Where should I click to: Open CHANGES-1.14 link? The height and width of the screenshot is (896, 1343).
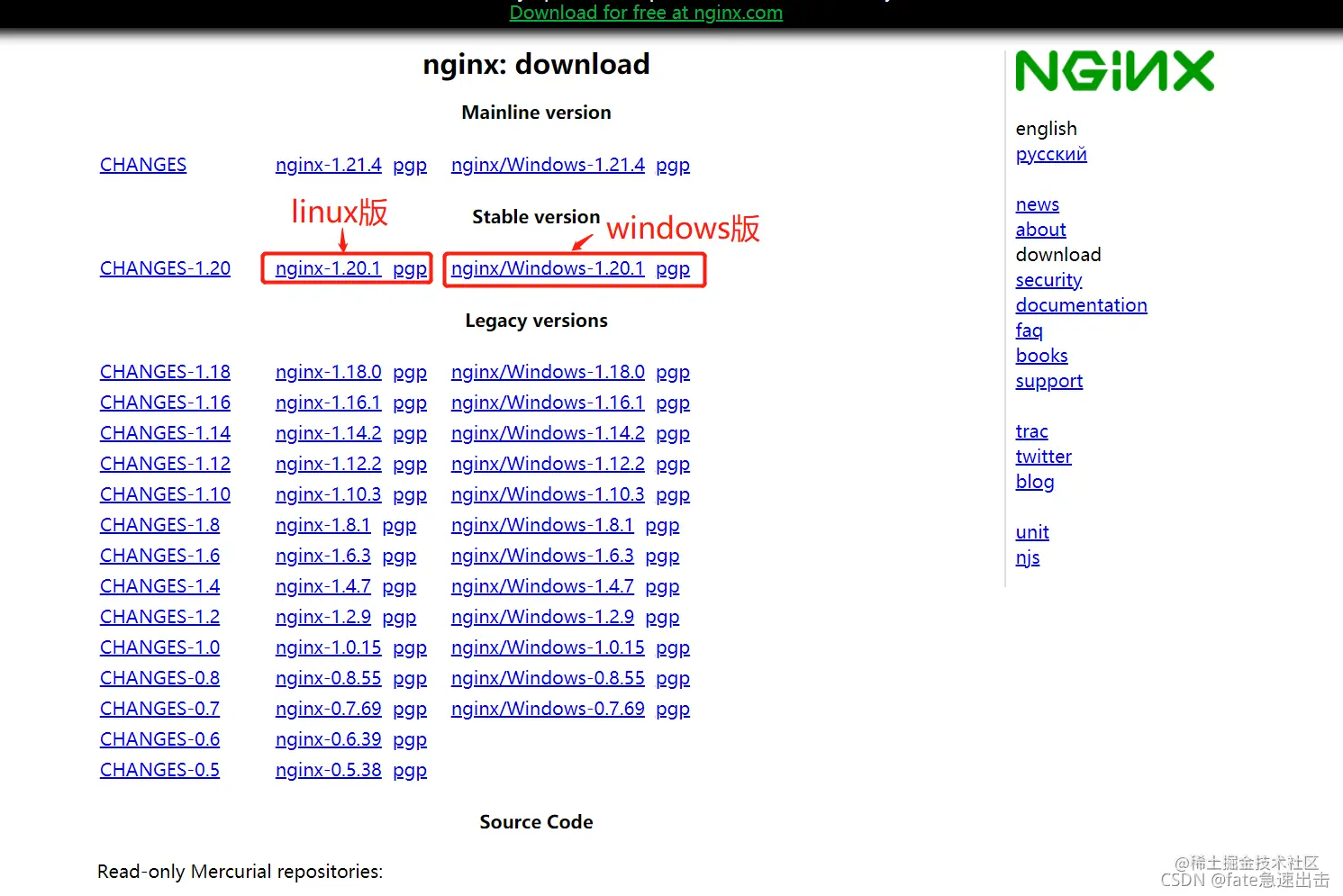pos(165,433)
